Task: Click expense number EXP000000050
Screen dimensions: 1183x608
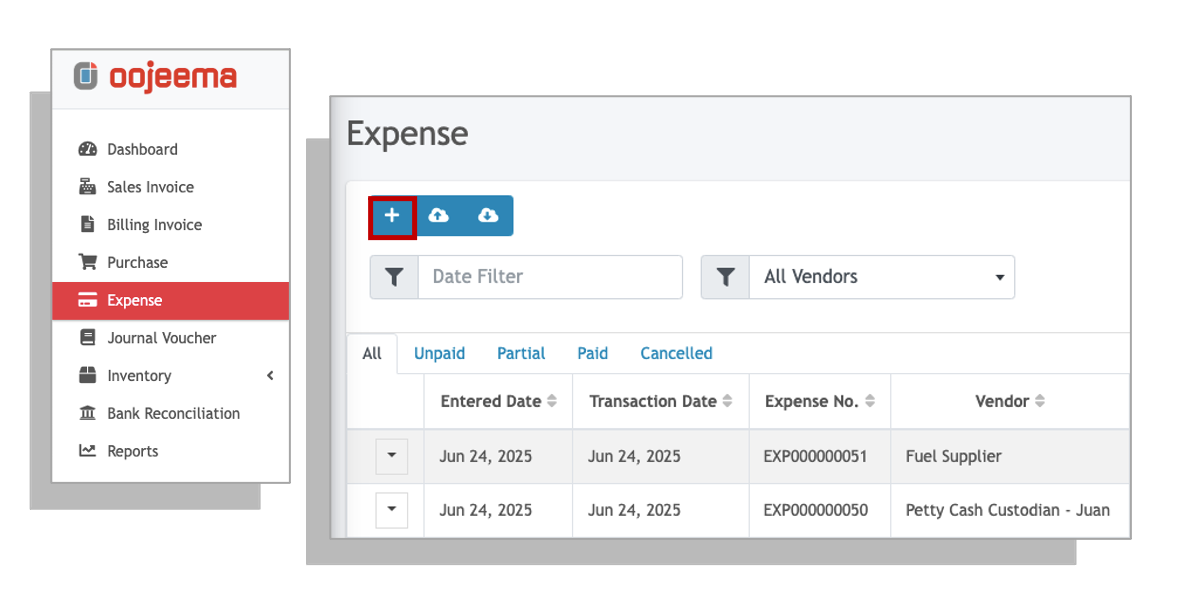Action: pos(815,510)
